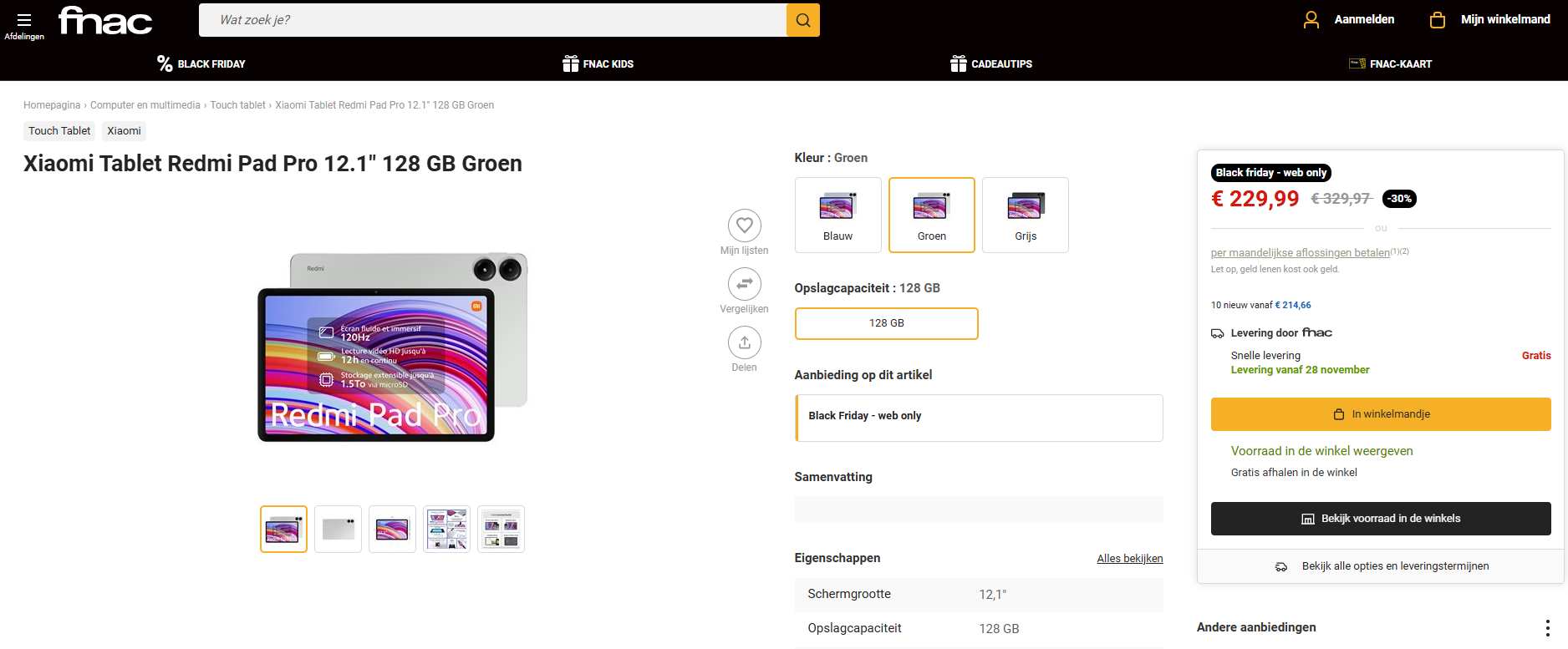
Task: Click the Delen share icon
Action: pyautogui.click(x=744, y=342)
